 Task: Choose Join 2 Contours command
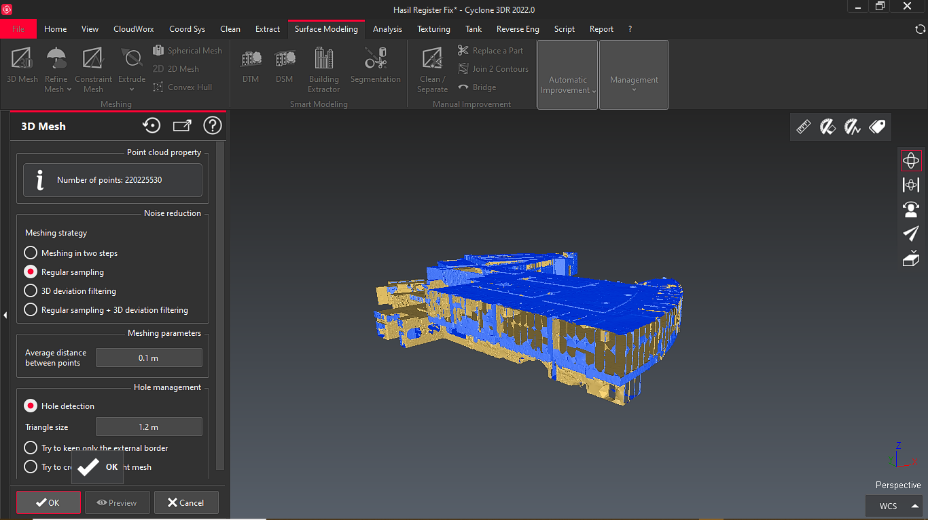click(x=493, y=69)
